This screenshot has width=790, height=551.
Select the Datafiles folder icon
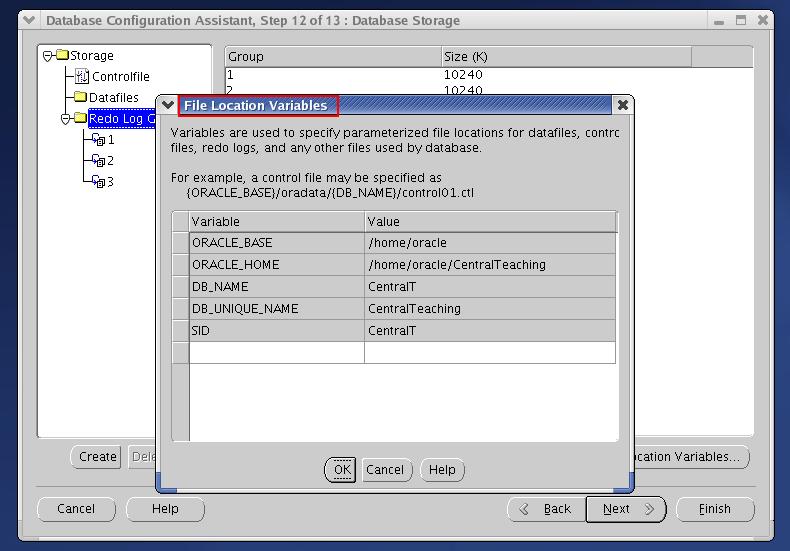(x=80, y=98)
